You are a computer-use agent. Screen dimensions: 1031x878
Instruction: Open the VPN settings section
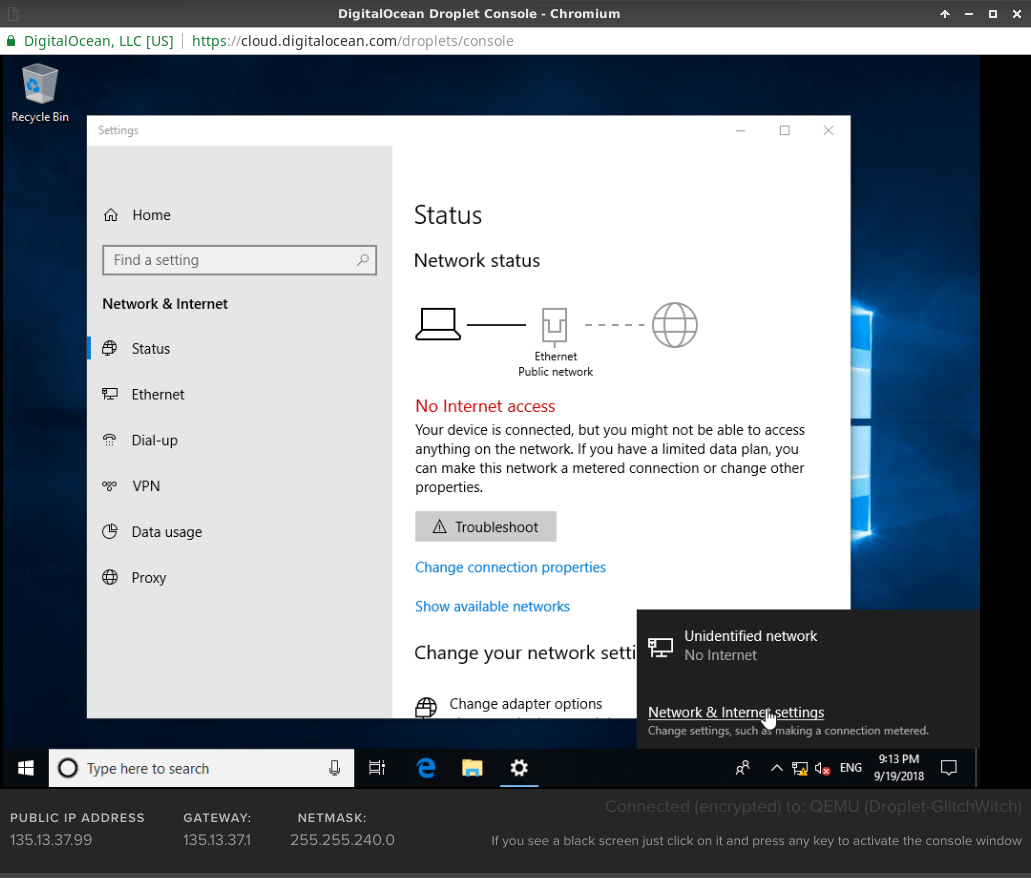(x=146, y=486)
